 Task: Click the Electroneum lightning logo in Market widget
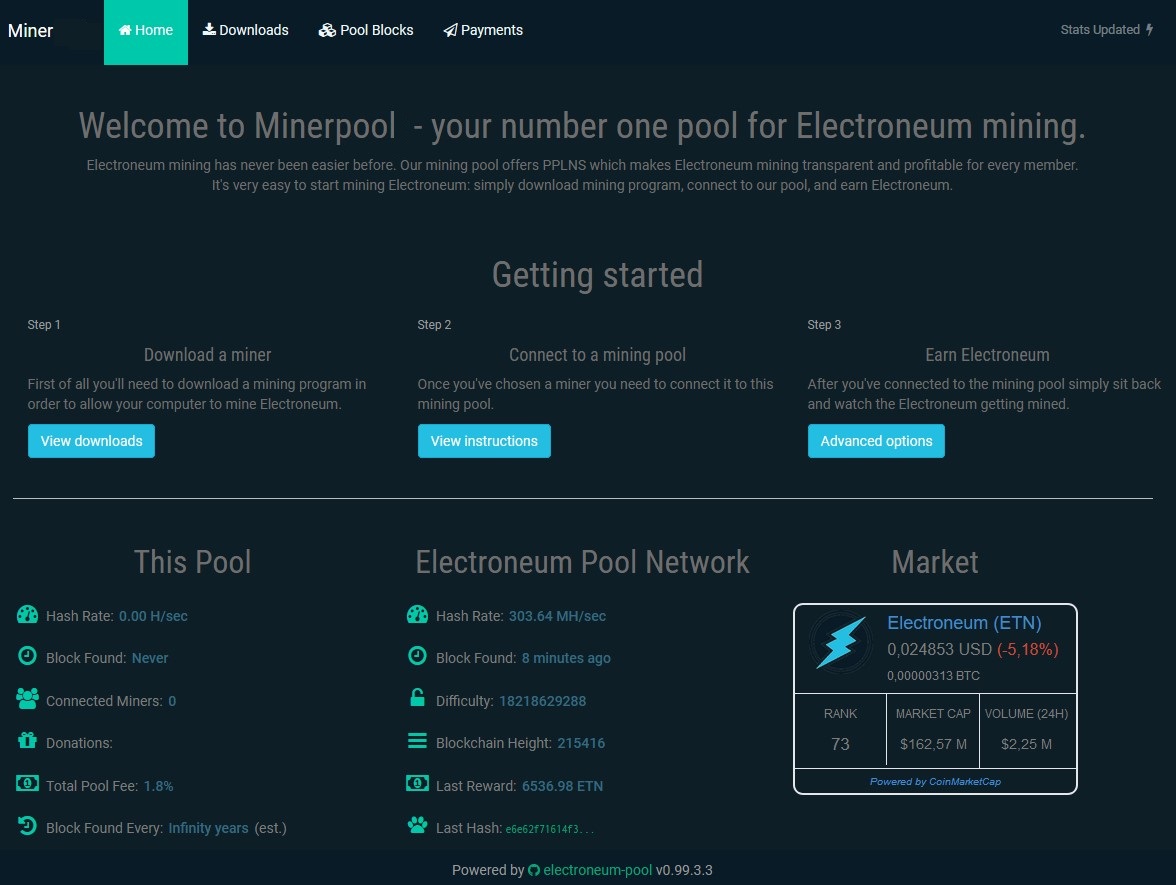(840, 643)
